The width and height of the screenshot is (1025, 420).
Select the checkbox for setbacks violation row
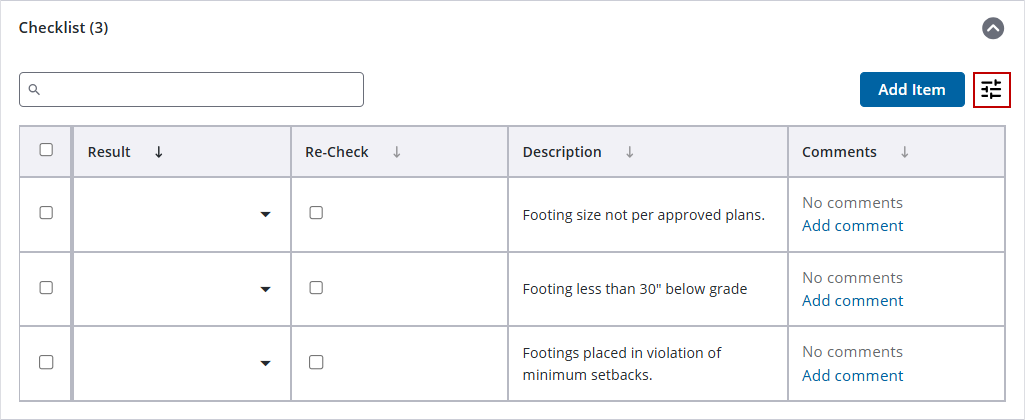point(46,362)
